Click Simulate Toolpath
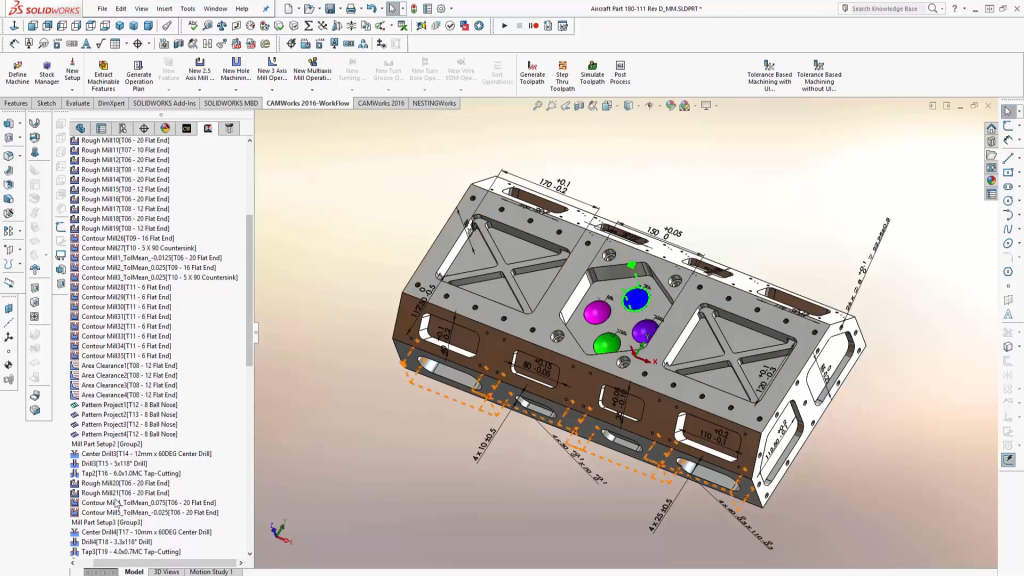Image resolution: width=1024 pixels, height=576 pixels. [x=592, y=72]
